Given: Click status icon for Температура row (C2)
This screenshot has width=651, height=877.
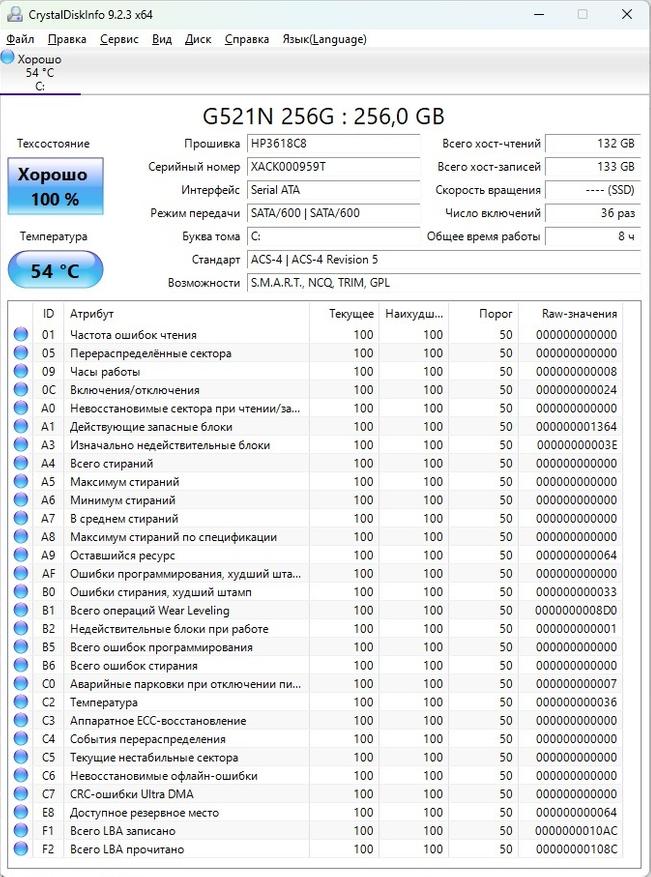Looking at the screenshot, I should click(x=21, y=702).
